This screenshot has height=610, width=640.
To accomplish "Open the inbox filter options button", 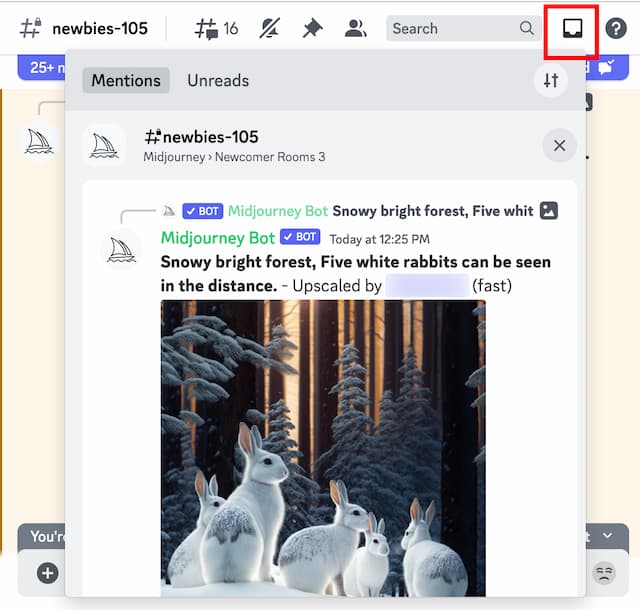I will pos(550,81).
